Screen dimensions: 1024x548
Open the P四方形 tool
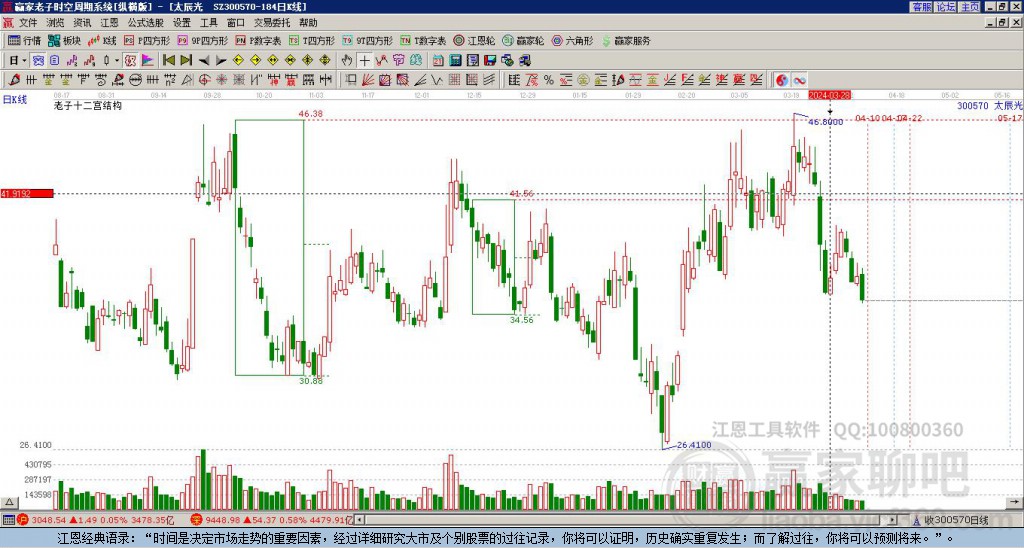pyautogui.click(x=147, y=40)
